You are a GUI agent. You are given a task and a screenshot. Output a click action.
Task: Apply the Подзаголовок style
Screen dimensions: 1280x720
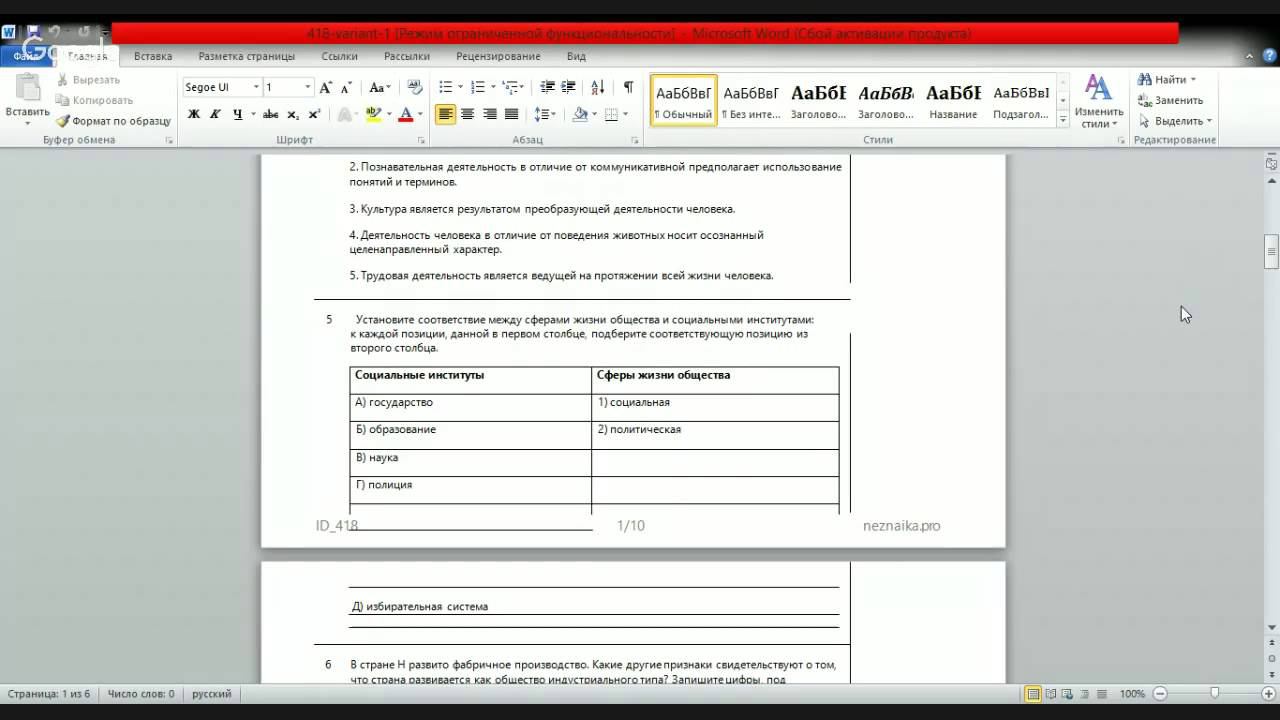coord(1021,100)
